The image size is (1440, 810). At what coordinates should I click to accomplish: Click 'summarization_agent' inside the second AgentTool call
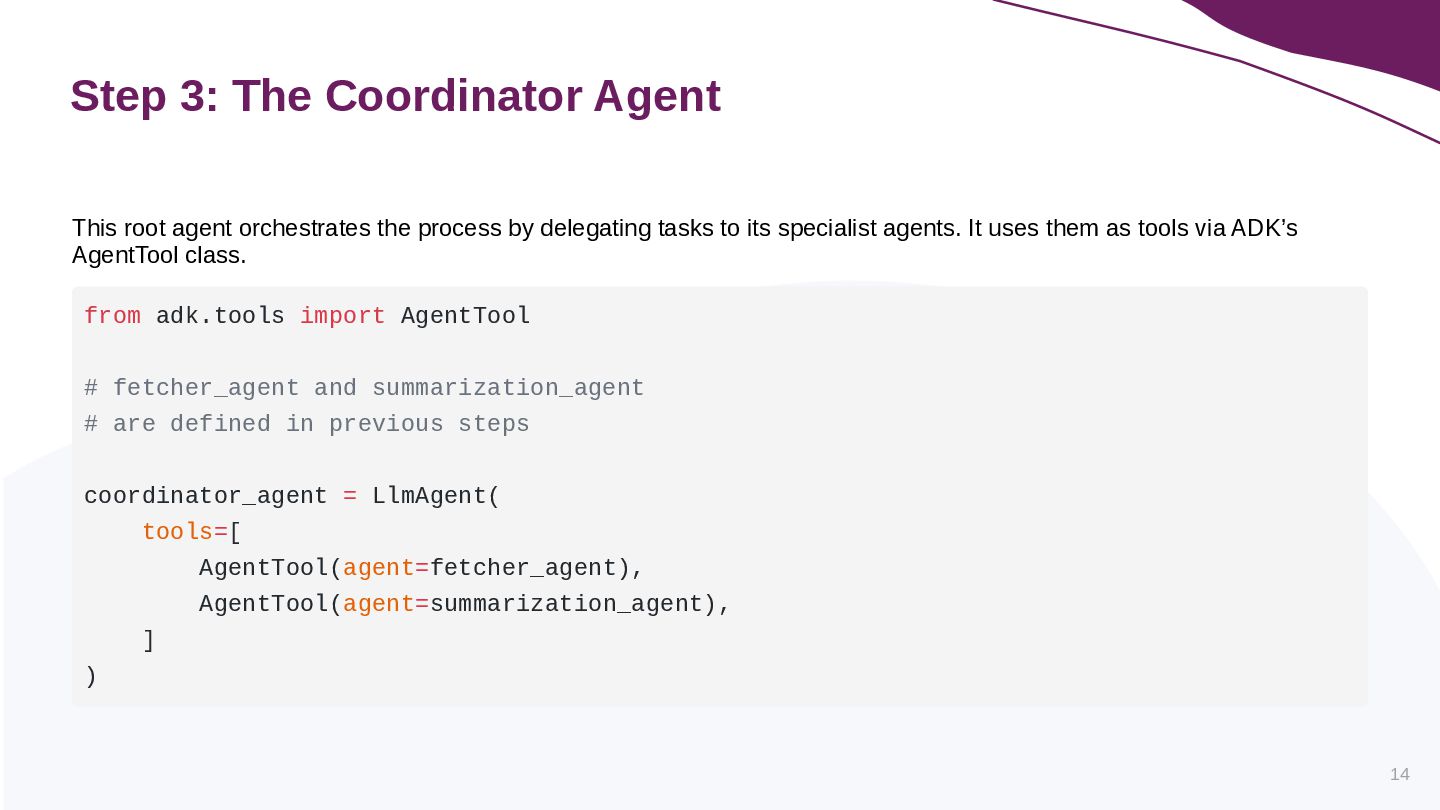point(567,604)
